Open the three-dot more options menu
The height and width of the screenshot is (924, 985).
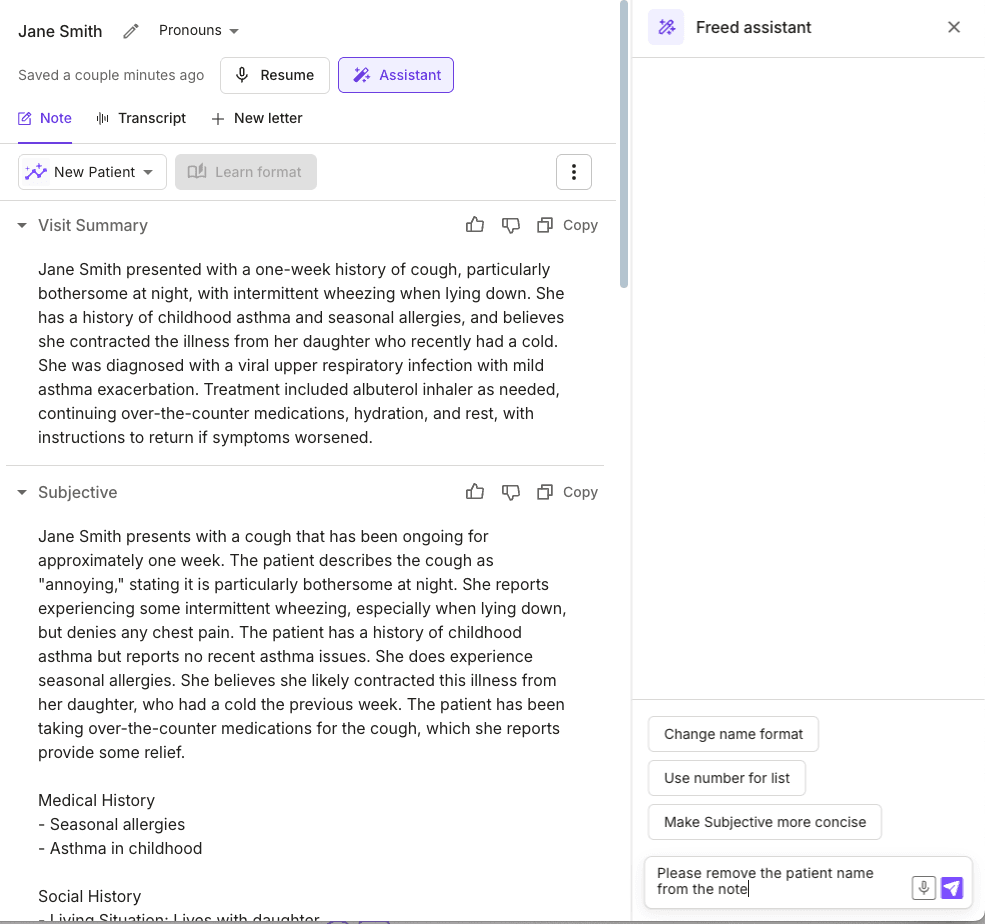point(574,172)
